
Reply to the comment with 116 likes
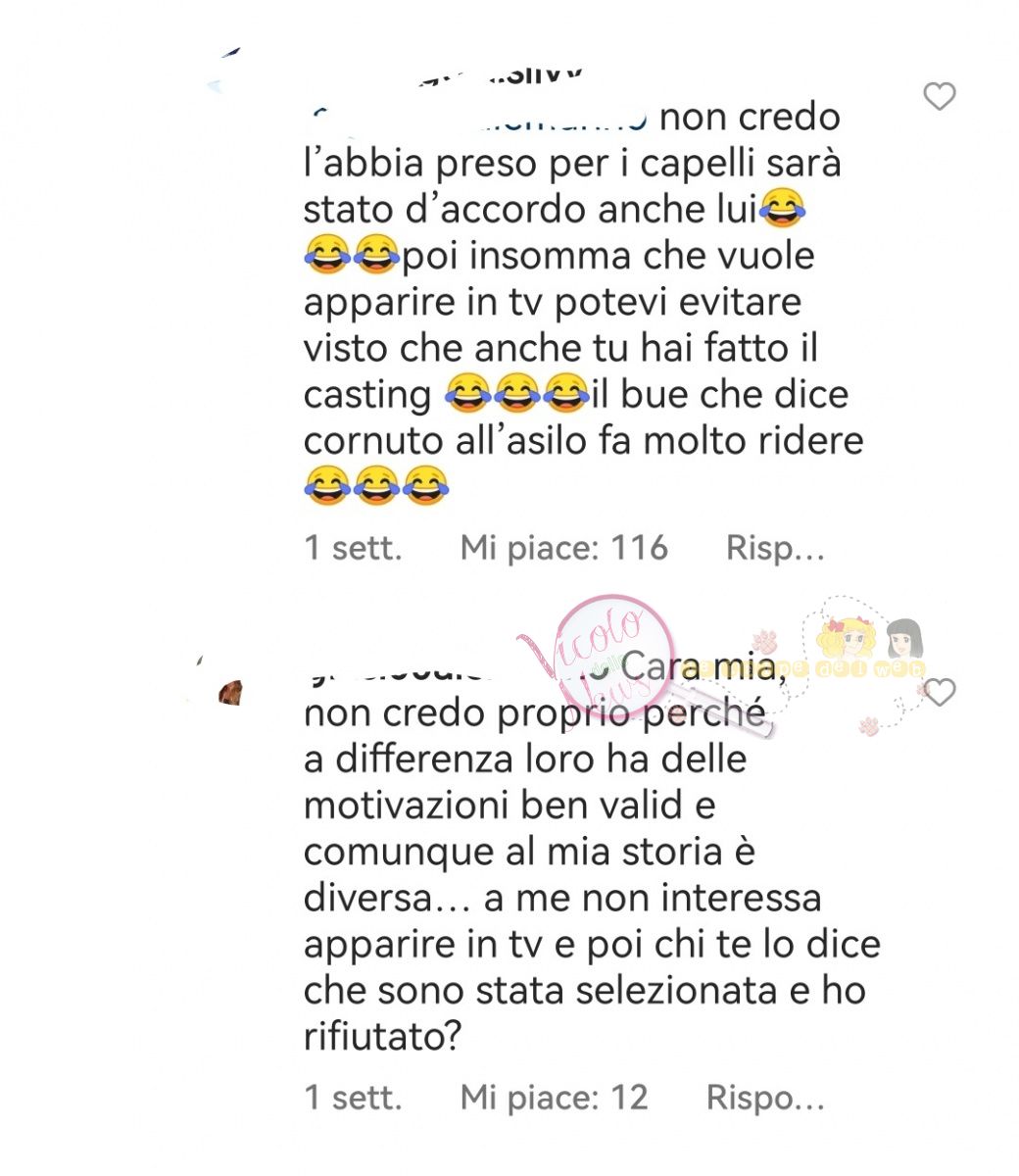tap(775, 548)
